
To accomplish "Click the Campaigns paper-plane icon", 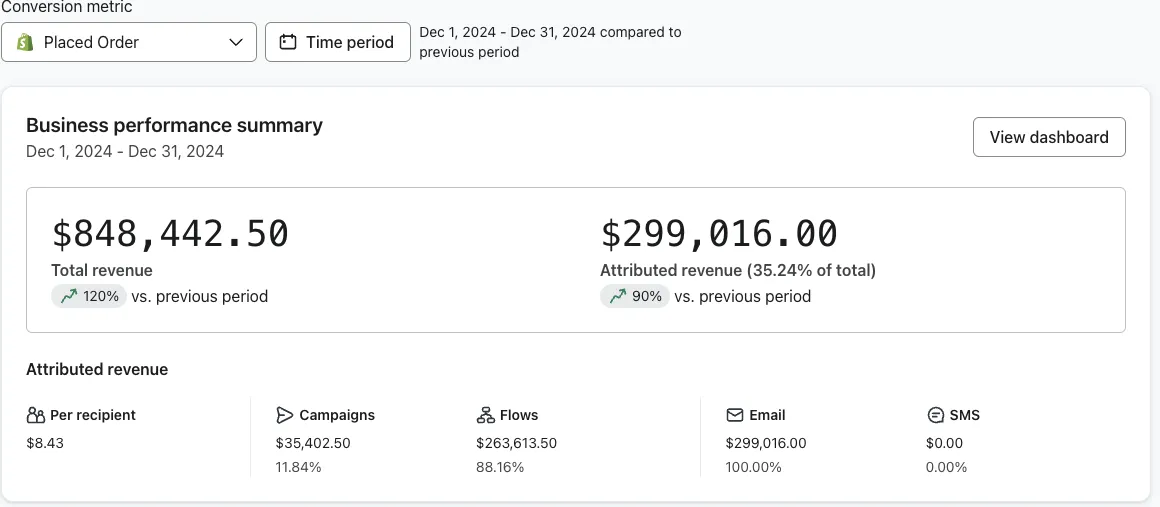I will coord(285,415).
